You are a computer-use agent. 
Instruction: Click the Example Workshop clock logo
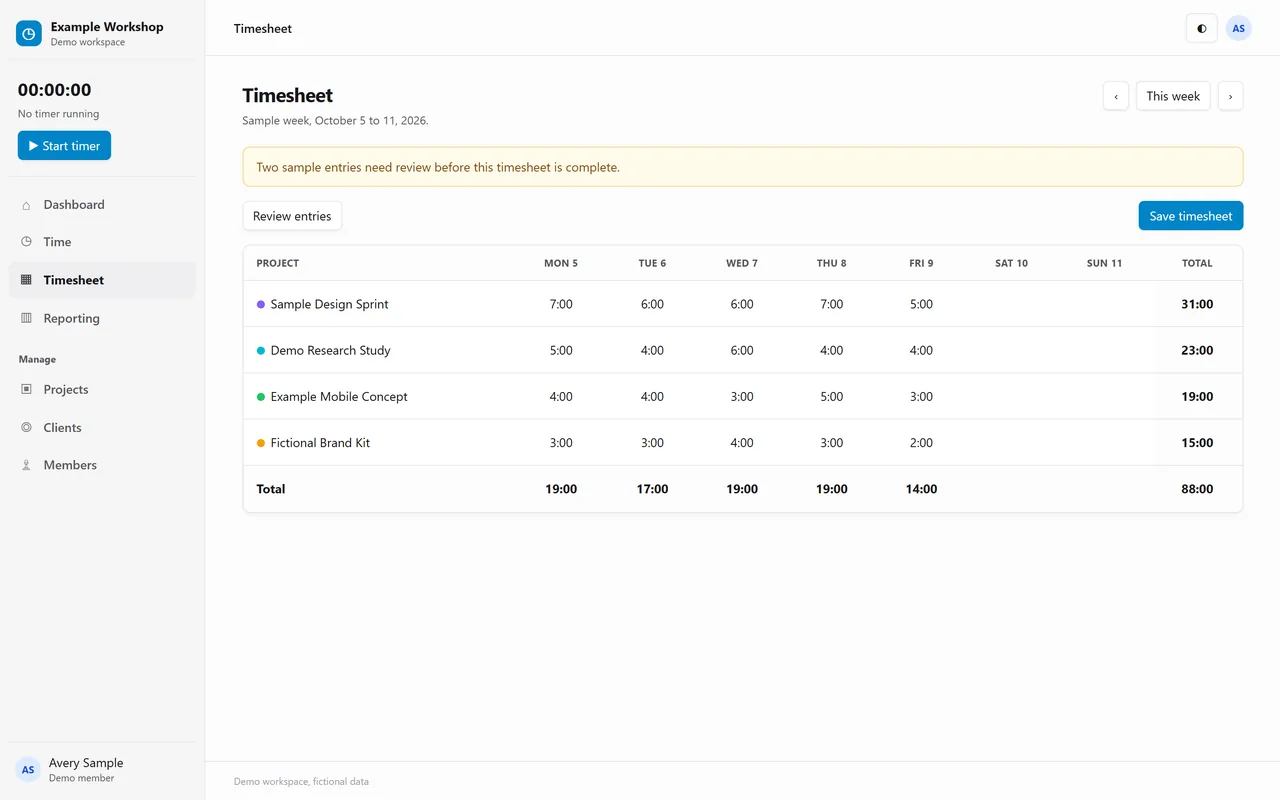click(x=29, y=34)
